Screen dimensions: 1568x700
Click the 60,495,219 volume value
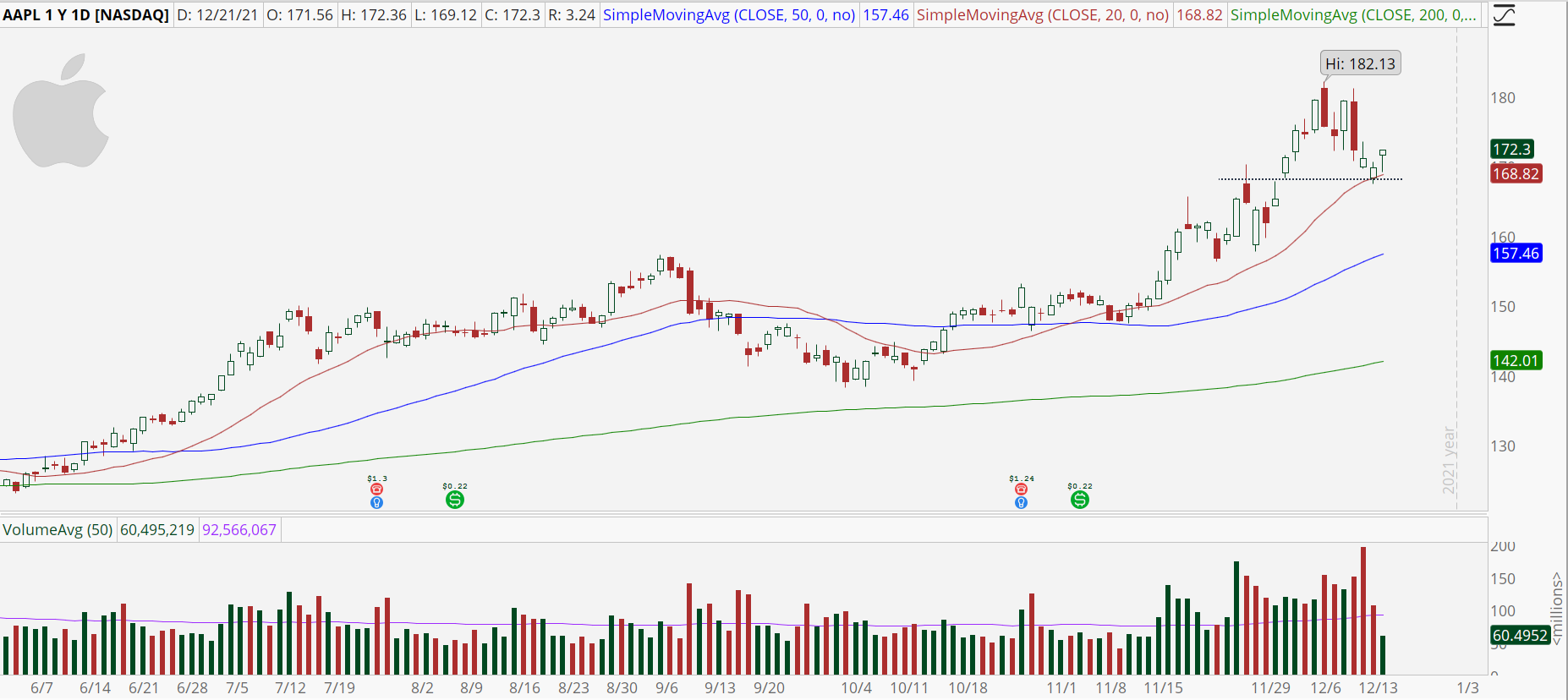tap(157, 530)
